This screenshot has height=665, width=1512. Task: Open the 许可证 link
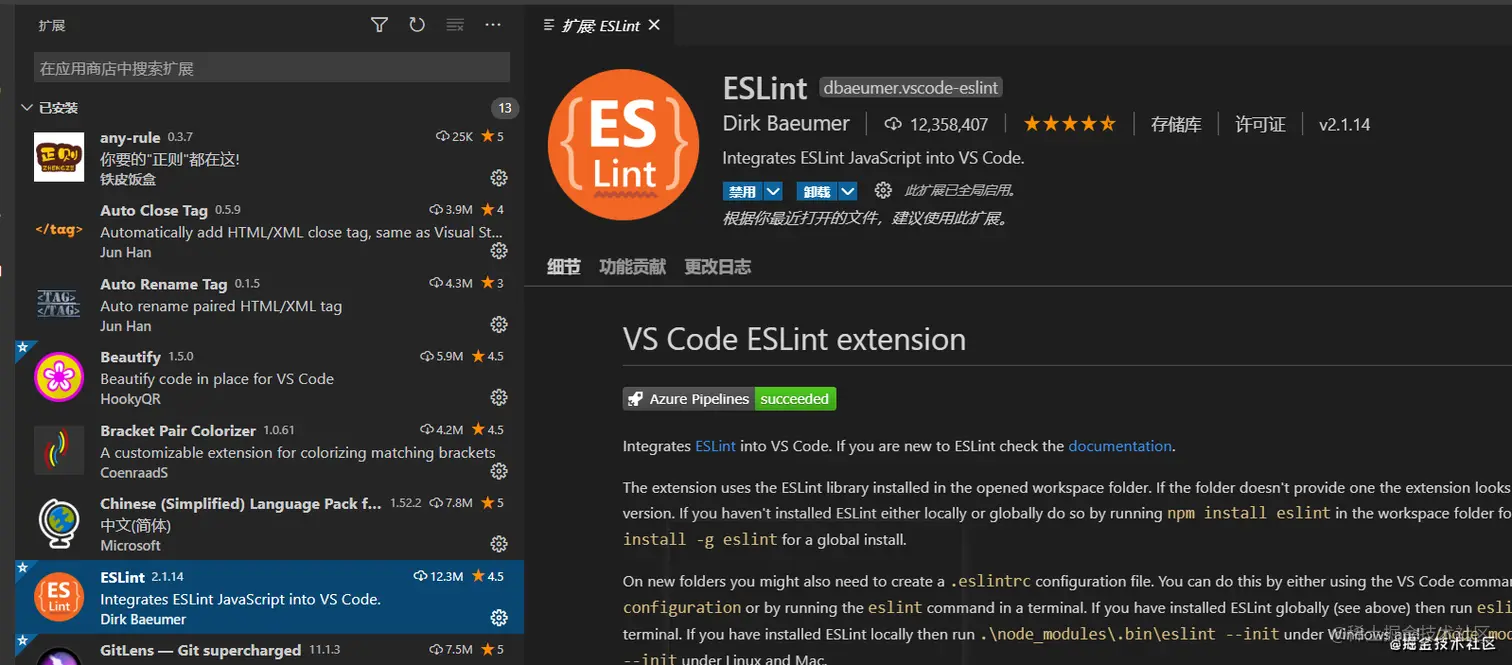[x=1260, y=124]
